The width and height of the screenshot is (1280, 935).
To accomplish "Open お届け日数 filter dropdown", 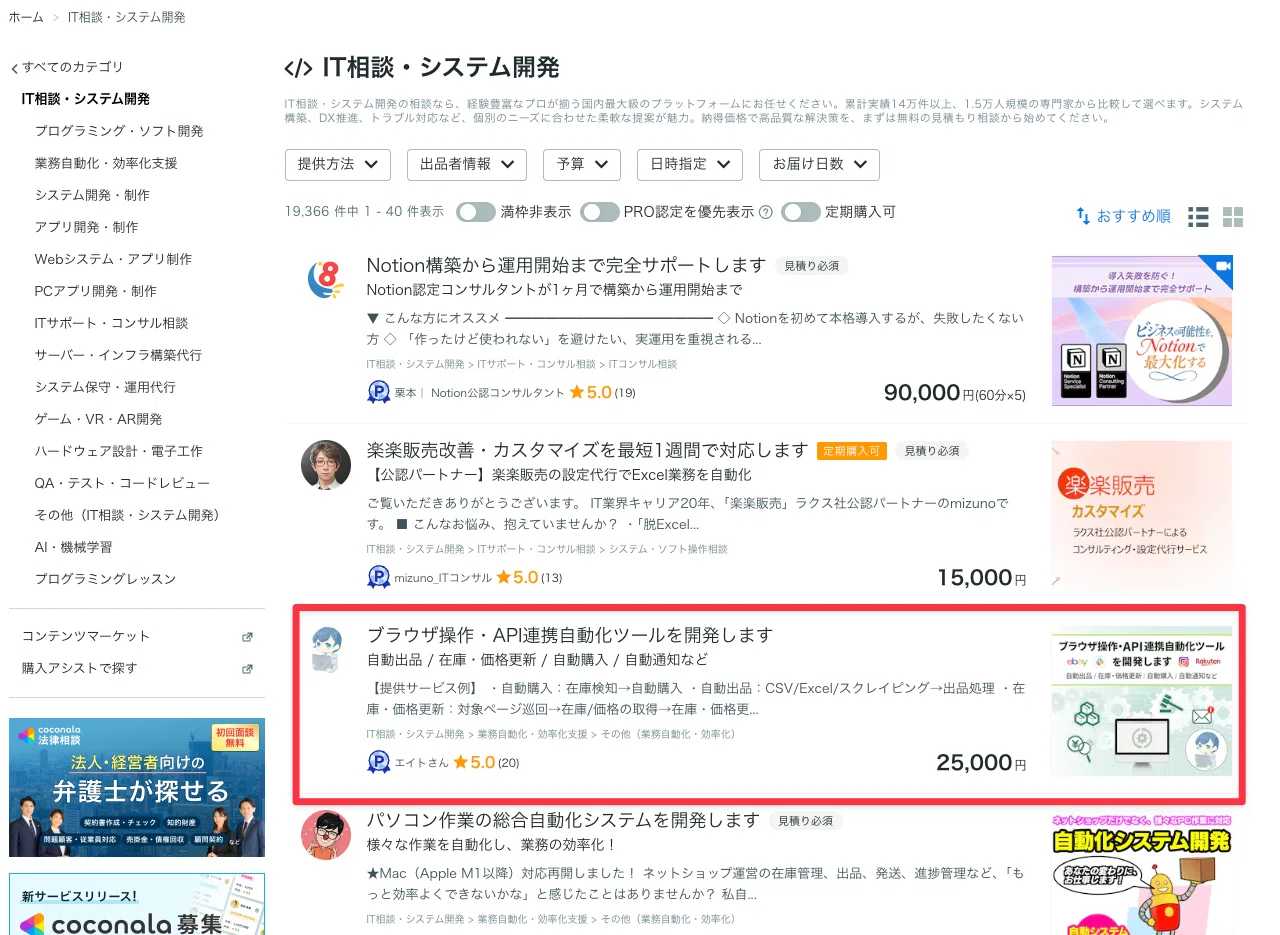I will (x=819, y=164).
